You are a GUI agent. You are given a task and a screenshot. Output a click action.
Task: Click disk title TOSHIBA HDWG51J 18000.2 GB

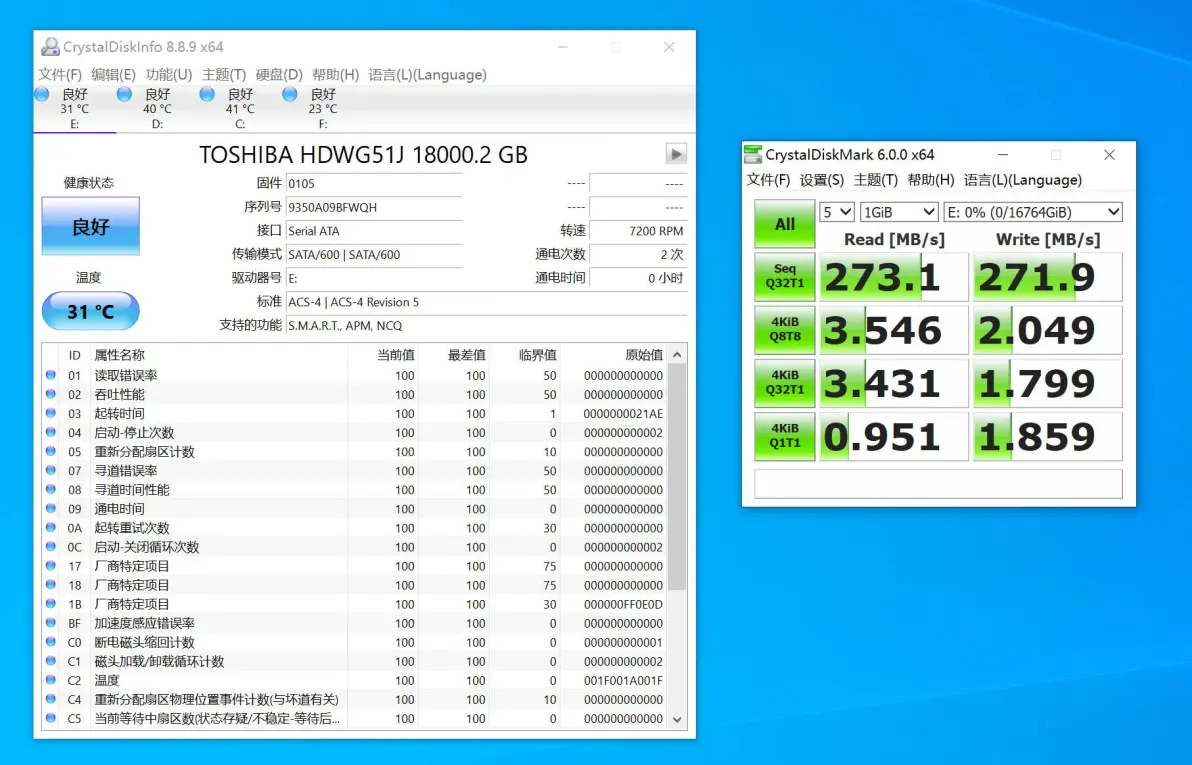[x=363, y=154]
